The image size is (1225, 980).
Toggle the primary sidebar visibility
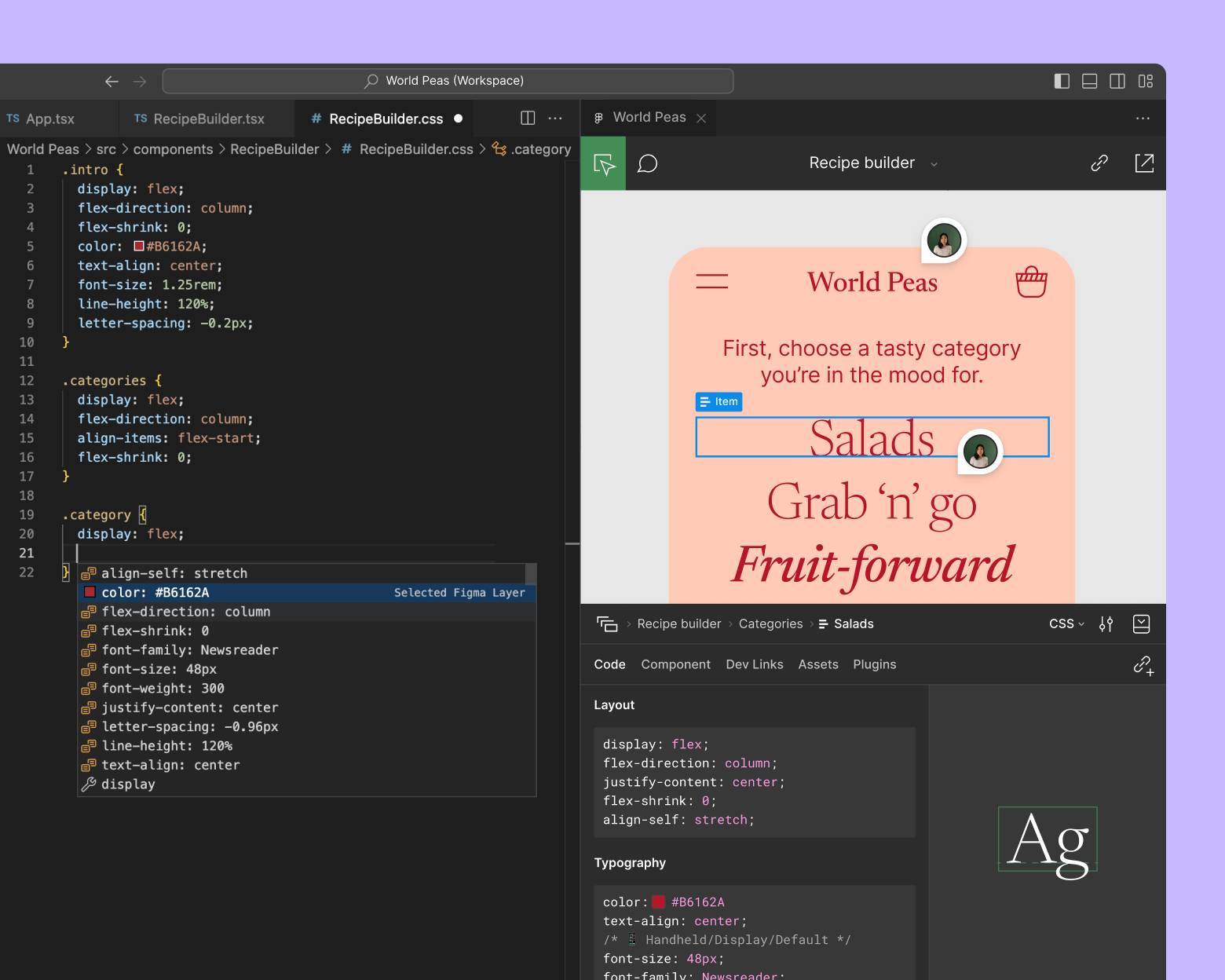click(x=1061, y=81)
